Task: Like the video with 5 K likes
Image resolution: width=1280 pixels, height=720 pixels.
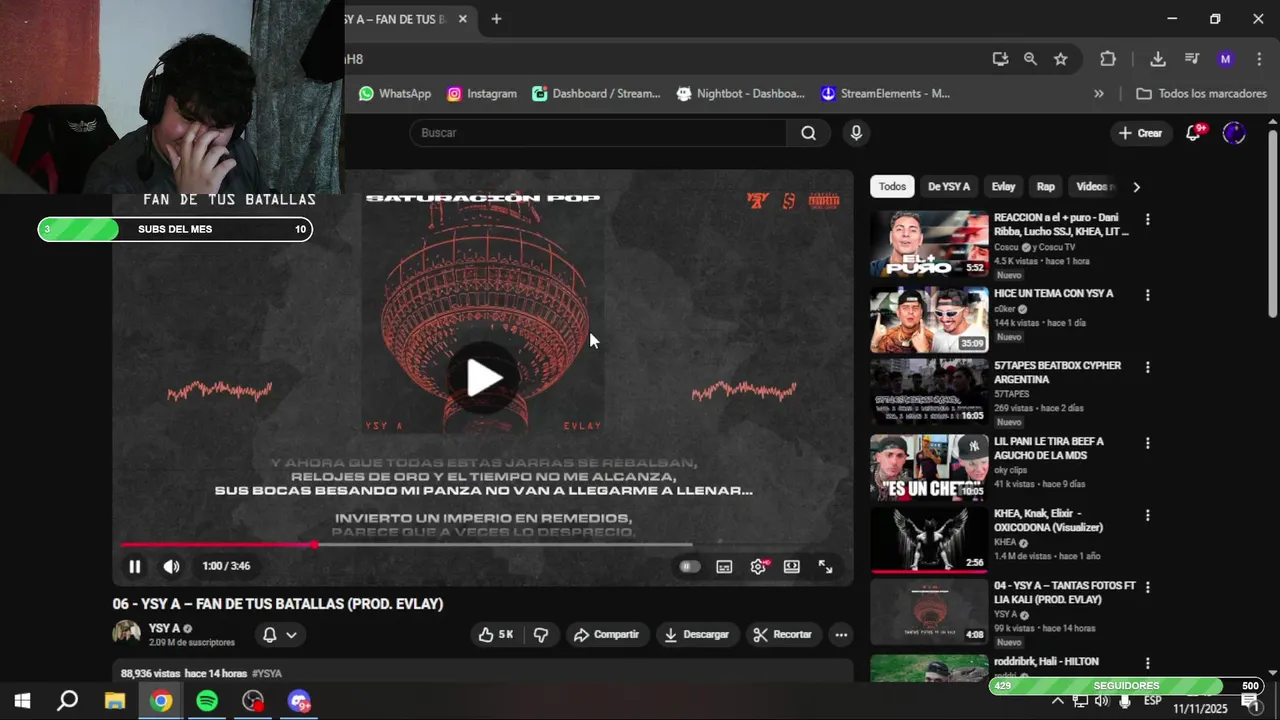Action: pos(496,634)
